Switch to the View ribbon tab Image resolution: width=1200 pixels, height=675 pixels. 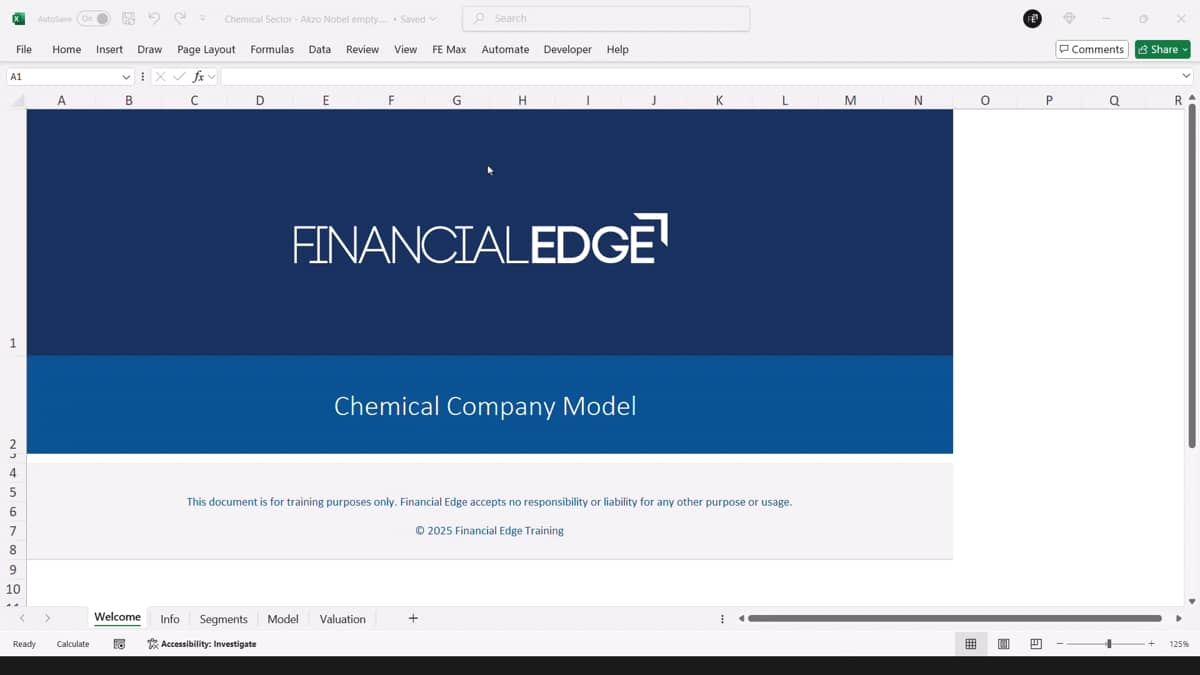click(x=405, y=49)
